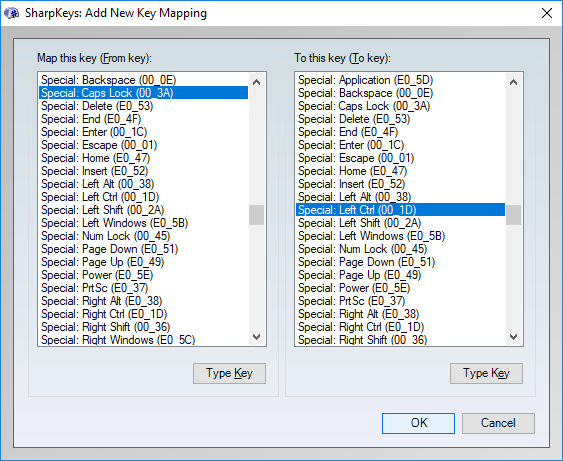Select Home (E0_47) in From key list
Viewport: 563px width, 461px height.
(x=143, y=158)
